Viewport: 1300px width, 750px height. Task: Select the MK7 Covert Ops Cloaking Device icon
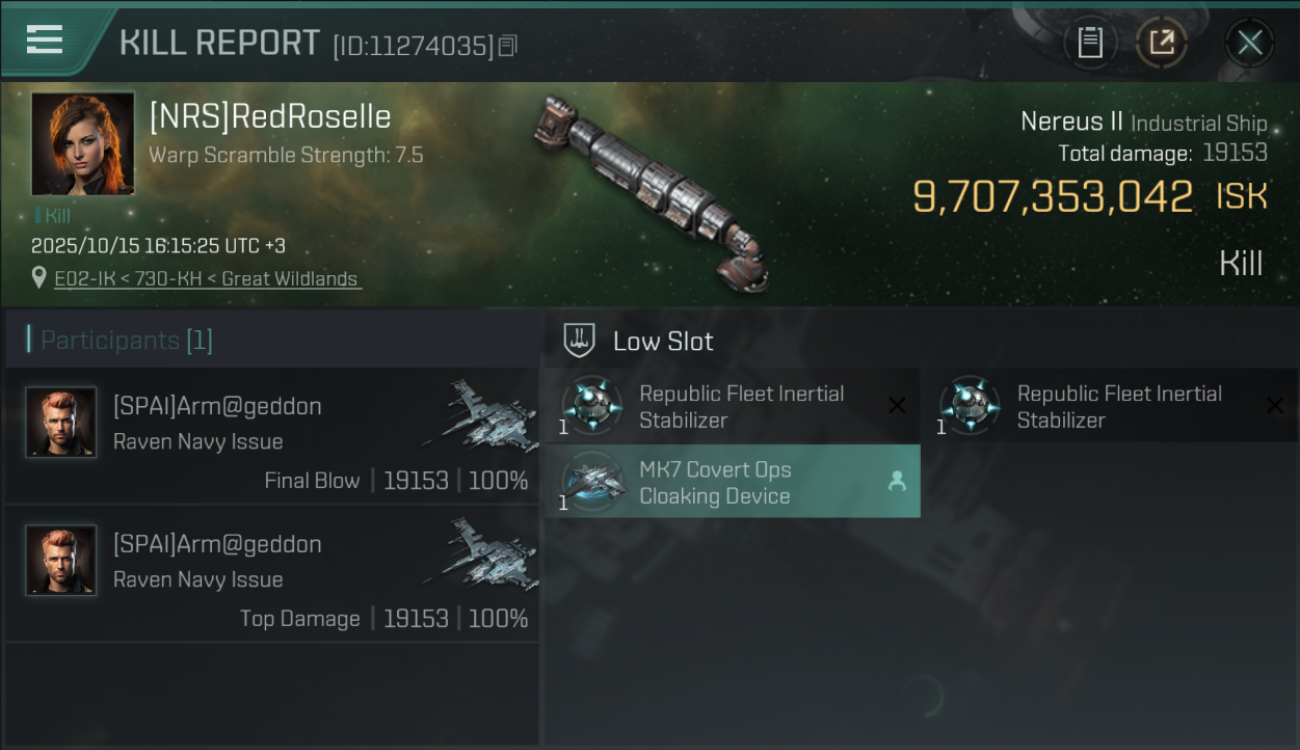tap(592, 482)
